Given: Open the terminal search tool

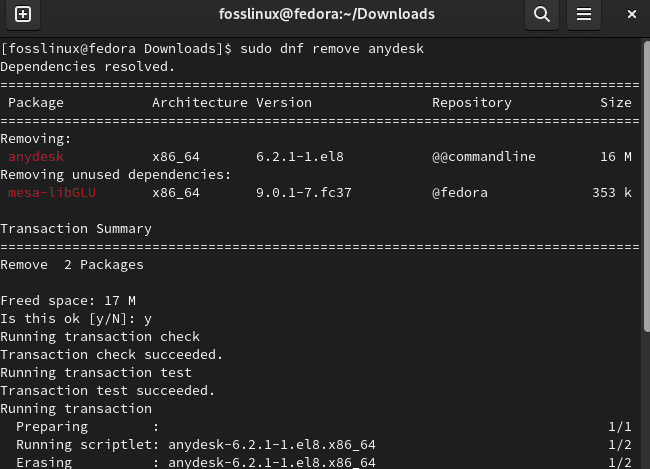Looking at the screenshot, I should [541, 15].
